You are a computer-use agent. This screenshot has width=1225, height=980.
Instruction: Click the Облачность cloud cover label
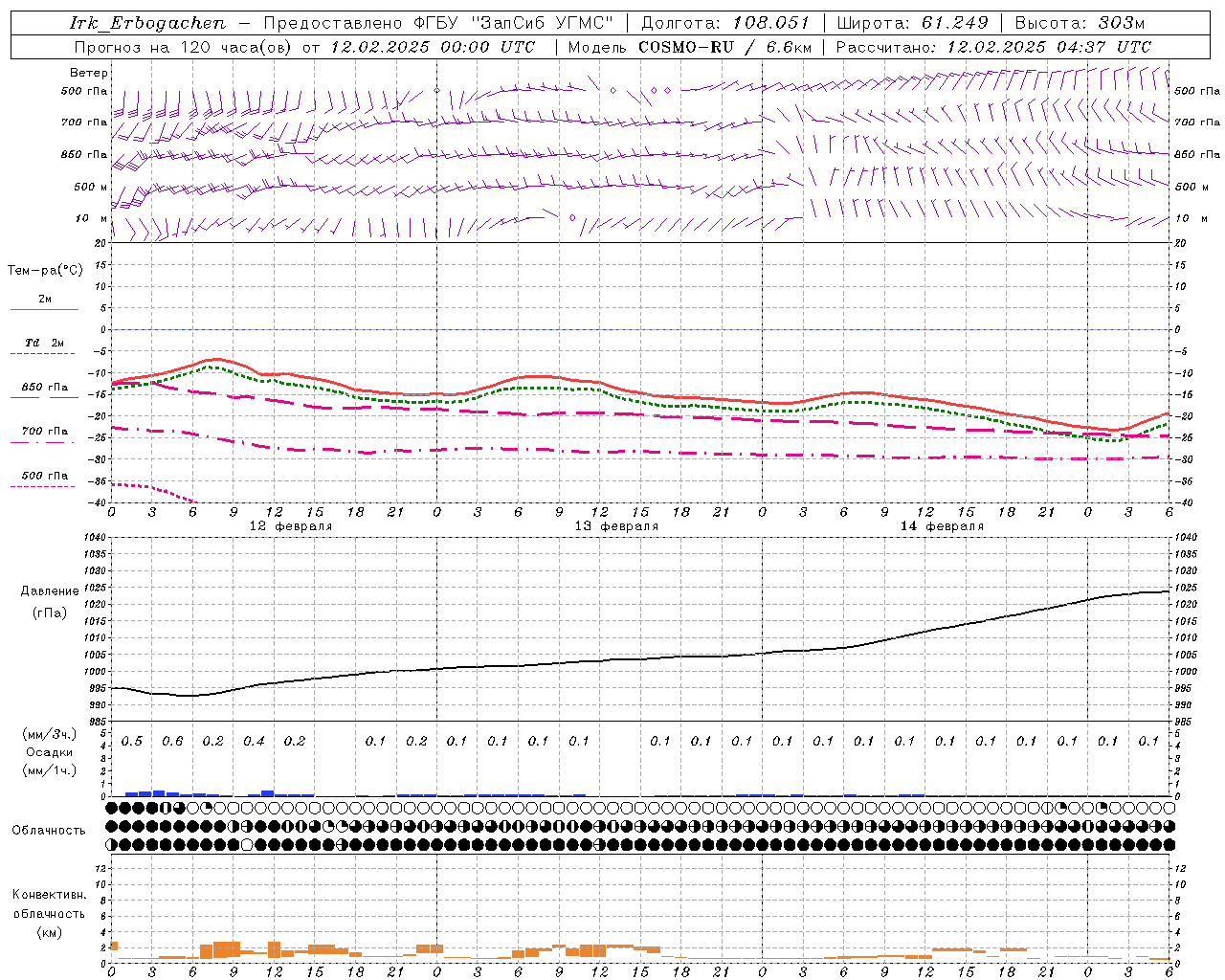(49, 831)
